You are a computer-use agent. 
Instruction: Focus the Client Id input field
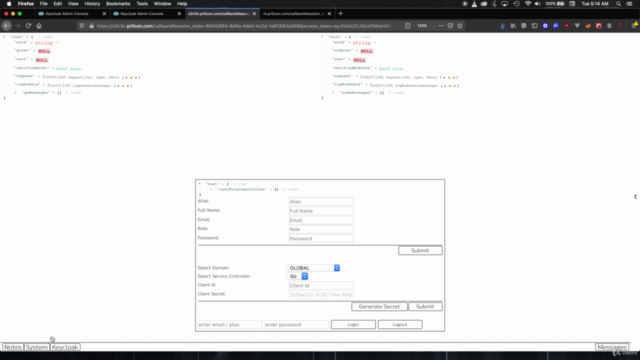[x=321, y=286]
